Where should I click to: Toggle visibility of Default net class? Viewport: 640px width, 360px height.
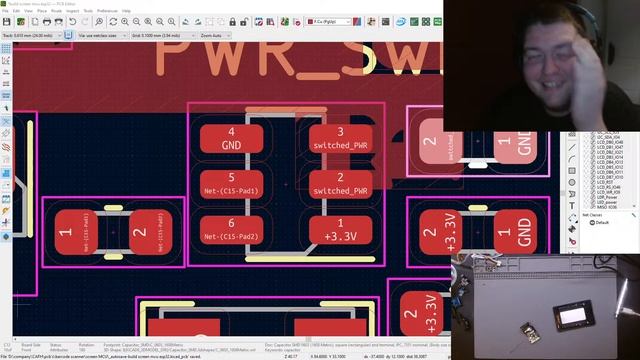(x=592, y=222)
